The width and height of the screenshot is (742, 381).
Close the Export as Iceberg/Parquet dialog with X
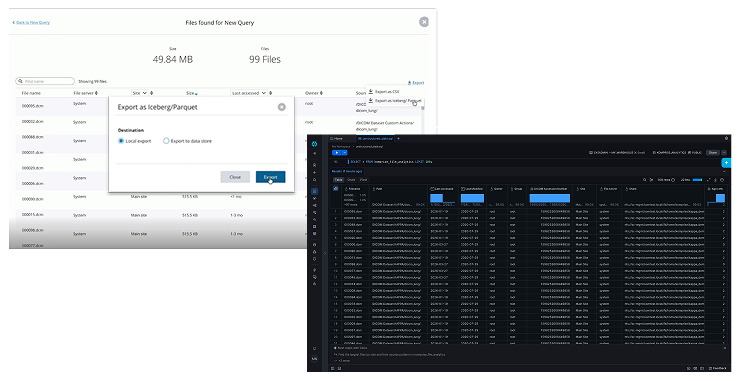pyautogui.click(x=282, y=107)
